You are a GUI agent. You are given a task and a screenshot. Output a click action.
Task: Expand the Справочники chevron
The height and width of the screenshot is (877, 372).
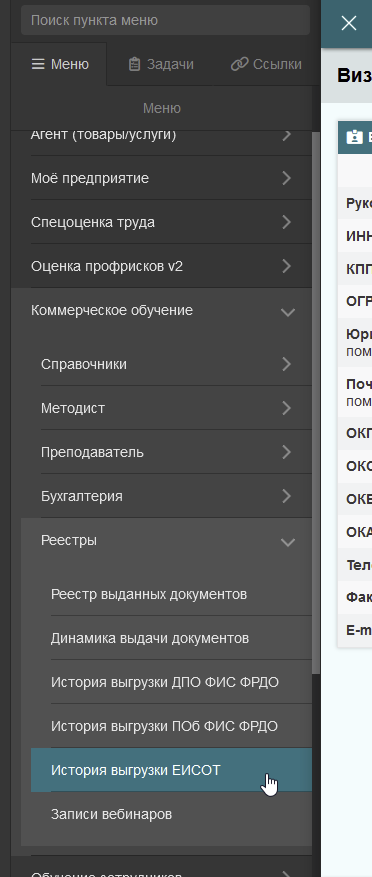(287, 364)
